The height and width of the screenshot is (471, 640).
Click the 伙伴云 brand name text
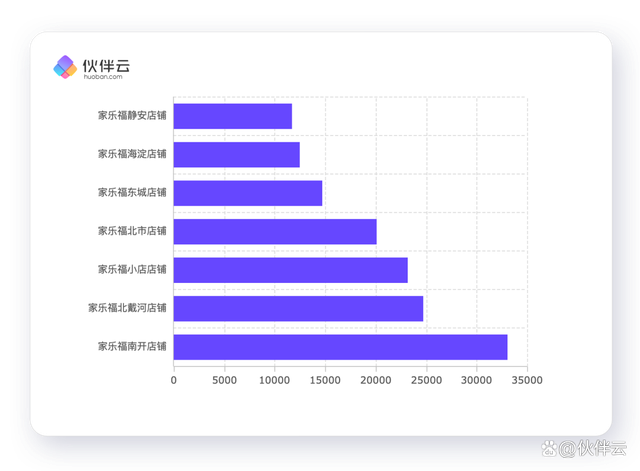point(106,65)
